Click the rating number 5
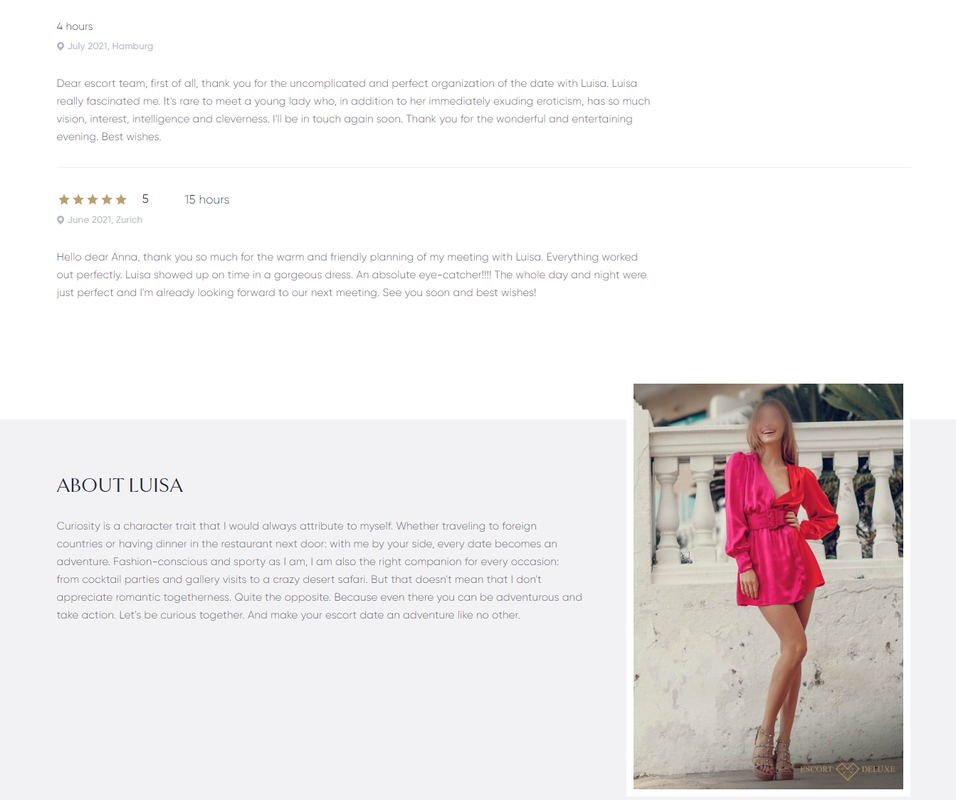The width and height of the screenshot is (956, 800). pyautogui.click(x=145, y=199)
